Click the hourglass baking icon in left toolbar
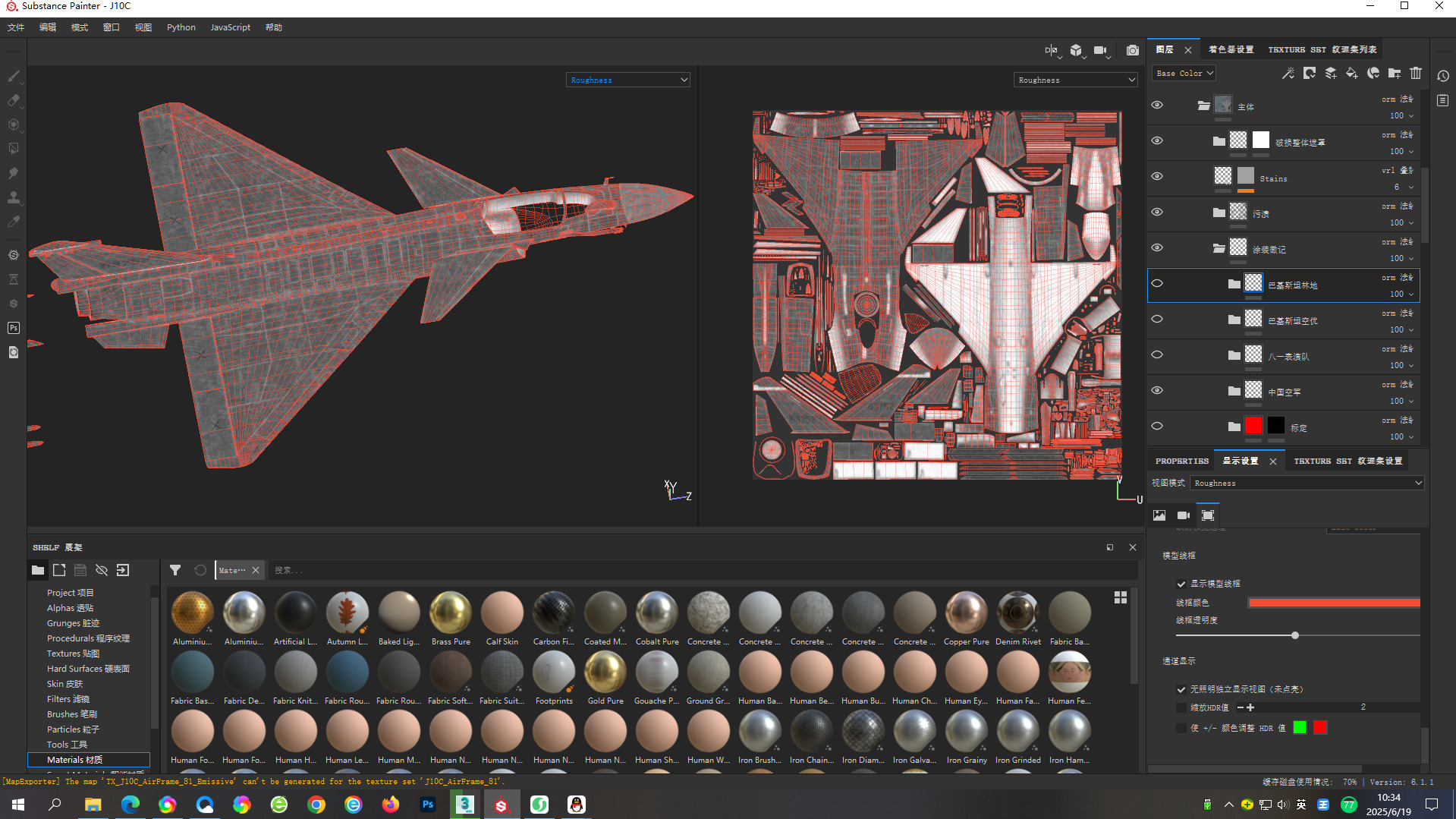This screenshot has width=1456, height=819. click(x=14, y=279)
